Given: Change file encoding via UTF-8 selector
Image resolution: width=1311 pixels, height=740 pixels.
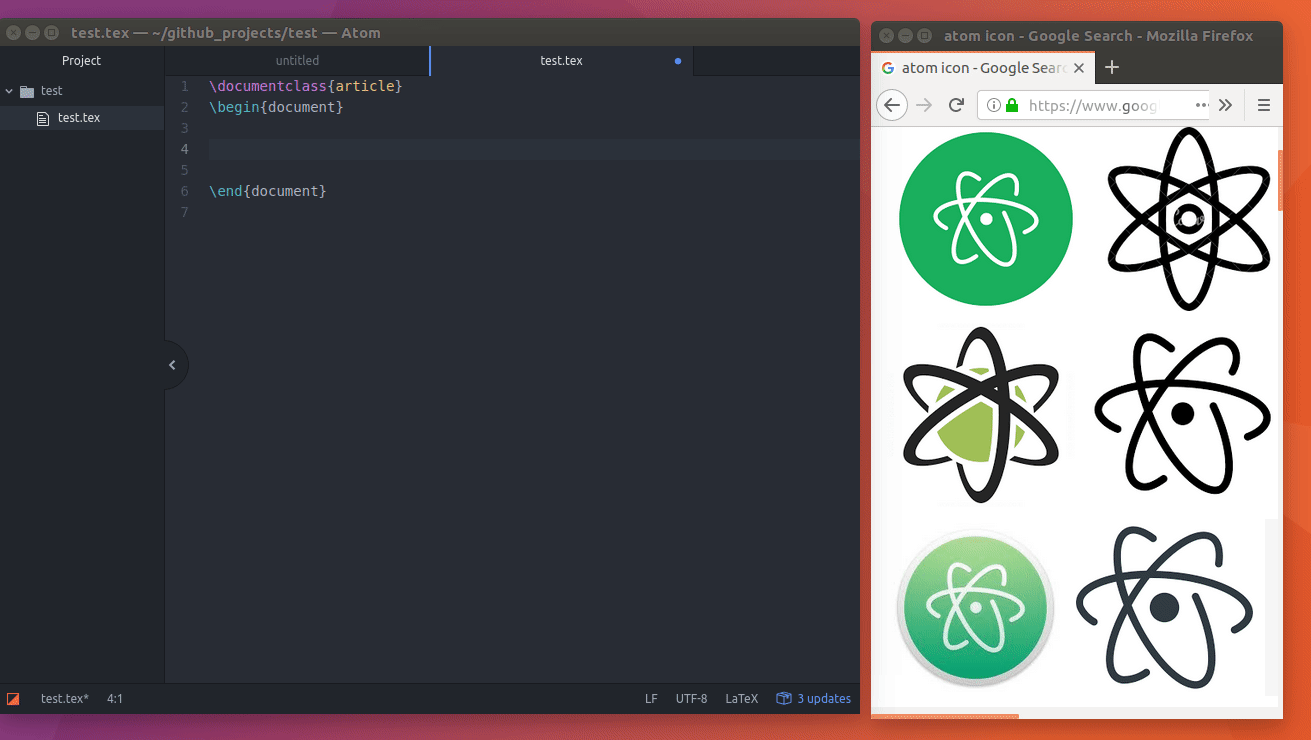Looking at the screenshot, I should click(x=691, y=699).
